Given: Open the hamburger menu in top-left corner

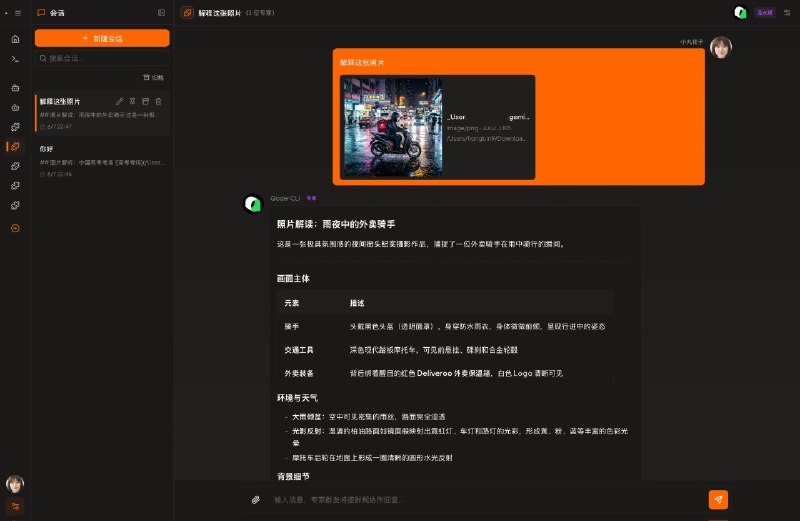Looking at the screenshot, I should click(18, 13).
